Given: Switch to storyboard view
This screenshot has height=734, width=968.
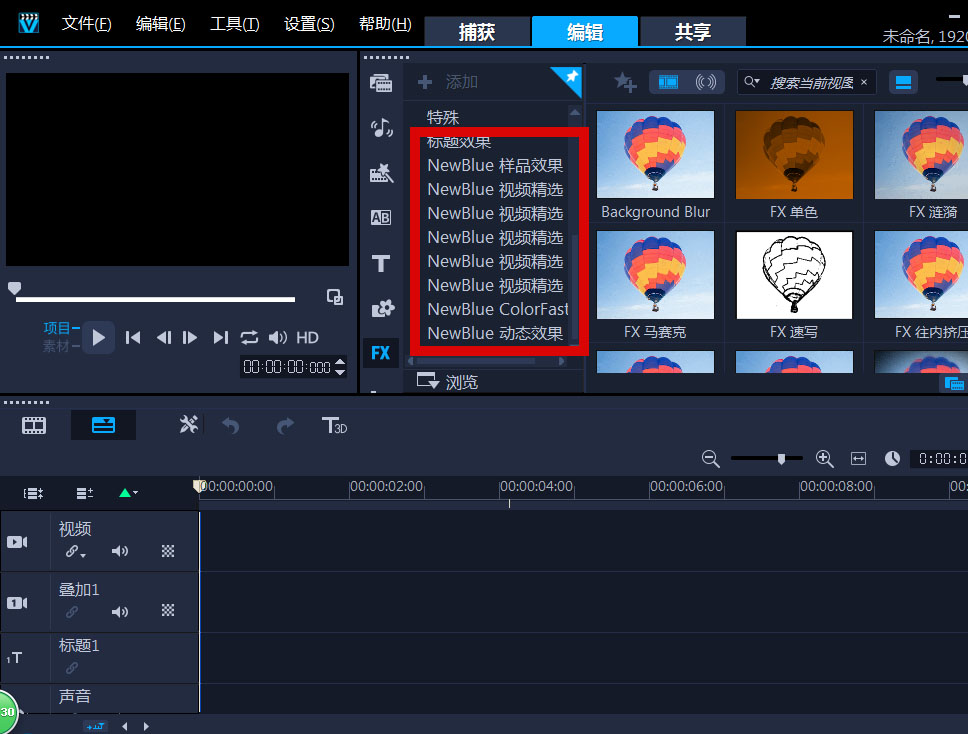Looking at the screenshot, I should [x=34, y=425].
